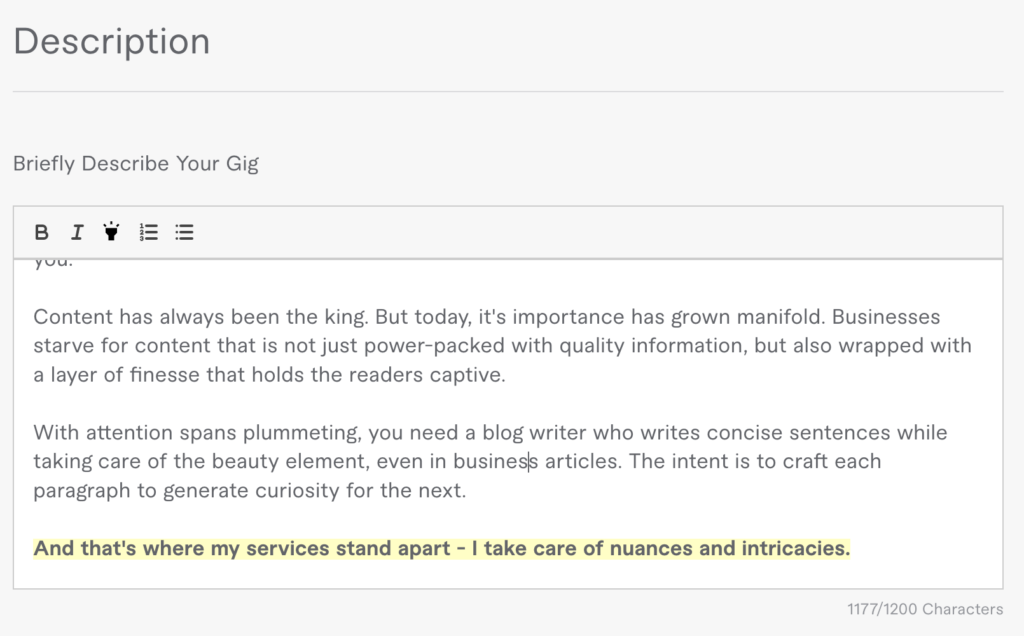Viewport: 1024px width, 636px height.
Task: Click the 'Description' section heading
Action: (x=111, y=41)
